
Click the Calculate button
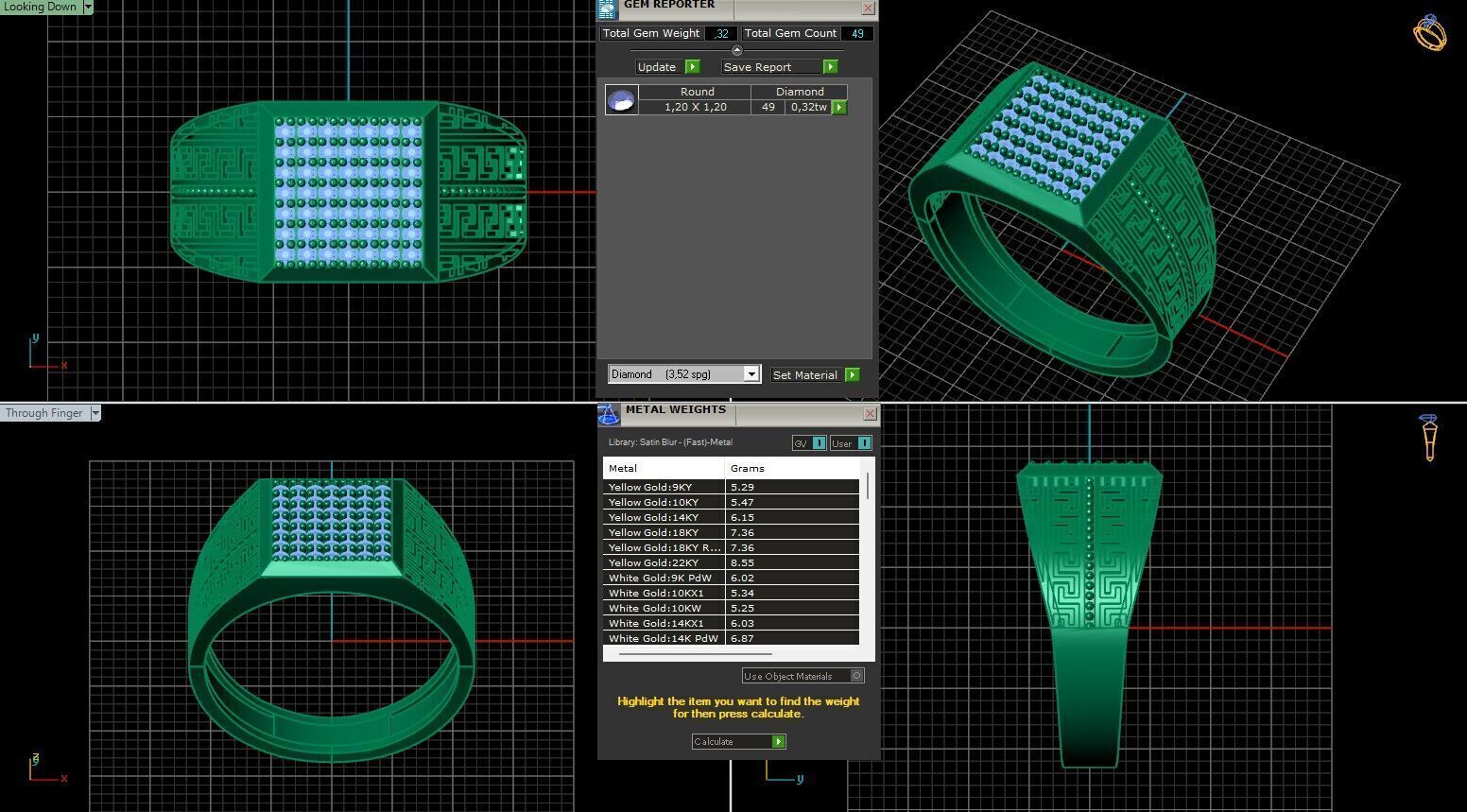(x=738, y=742)
